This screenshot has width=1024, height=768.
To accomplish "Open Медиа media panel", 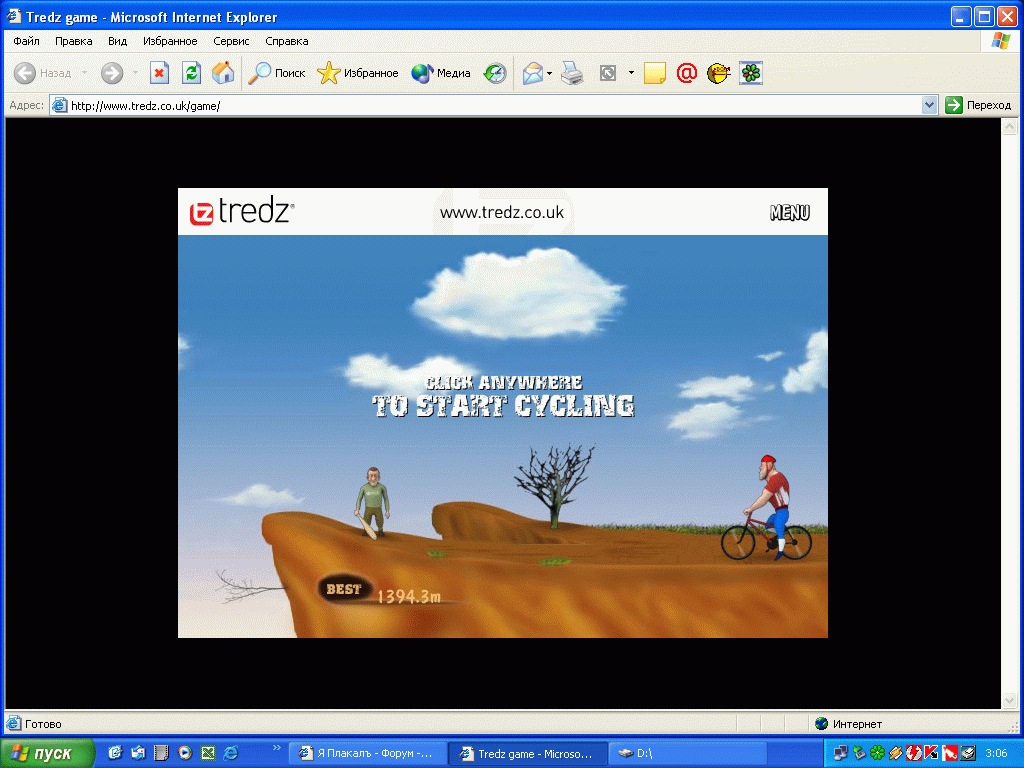I will coord(441,73).
